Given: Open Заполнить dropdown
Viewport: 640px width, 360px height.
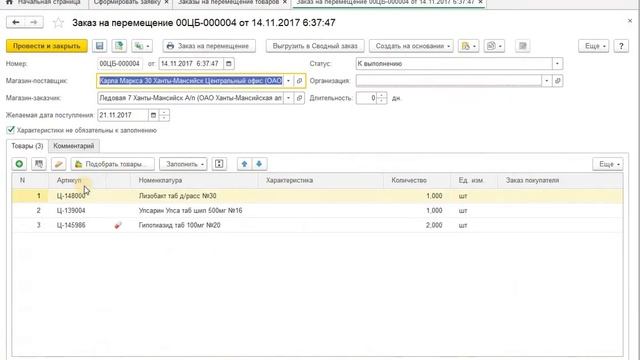Looking at the screenshot, I should tap(183, 164).
